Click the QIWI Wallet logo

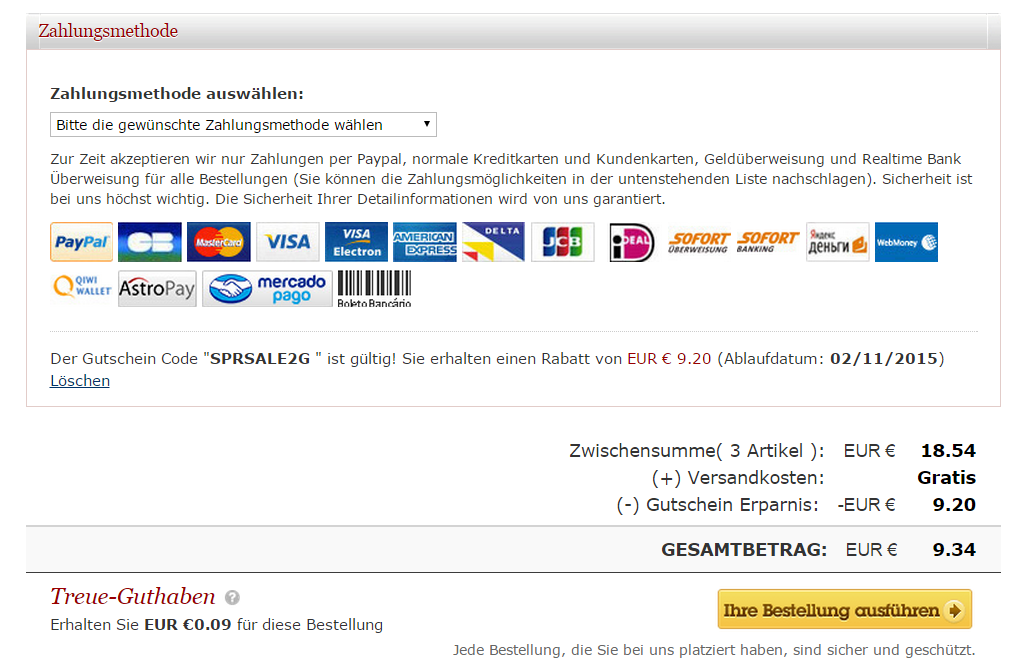pos(82,286)
